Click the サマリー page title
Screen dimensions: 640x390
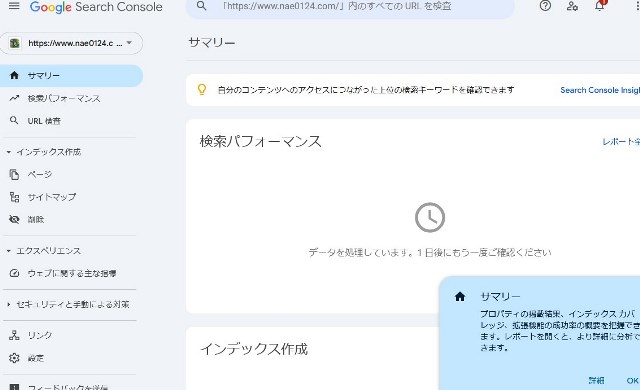[211, 43]
